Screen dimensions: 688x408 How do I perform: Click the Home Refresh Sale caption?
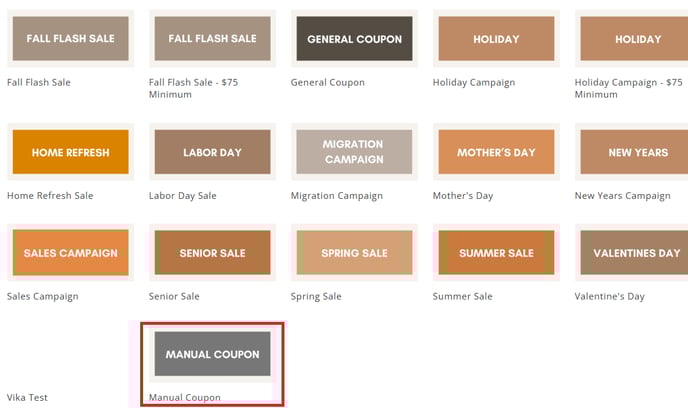coord(50,196)
